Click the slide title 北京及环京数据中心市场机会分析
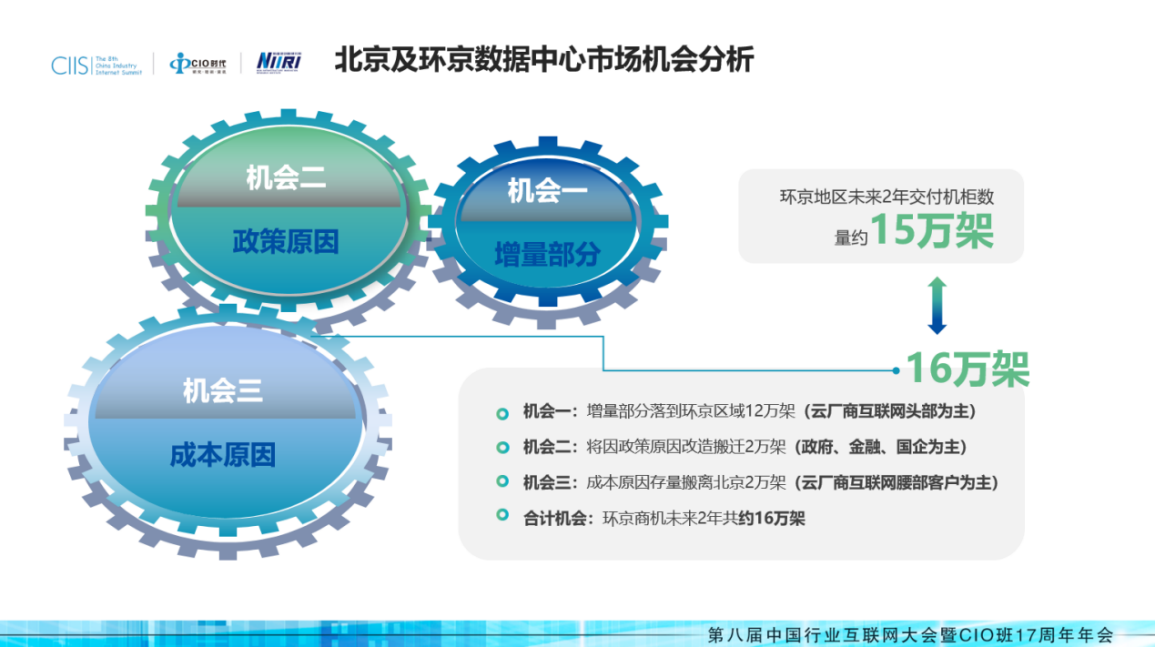 [x=543, y=60]
